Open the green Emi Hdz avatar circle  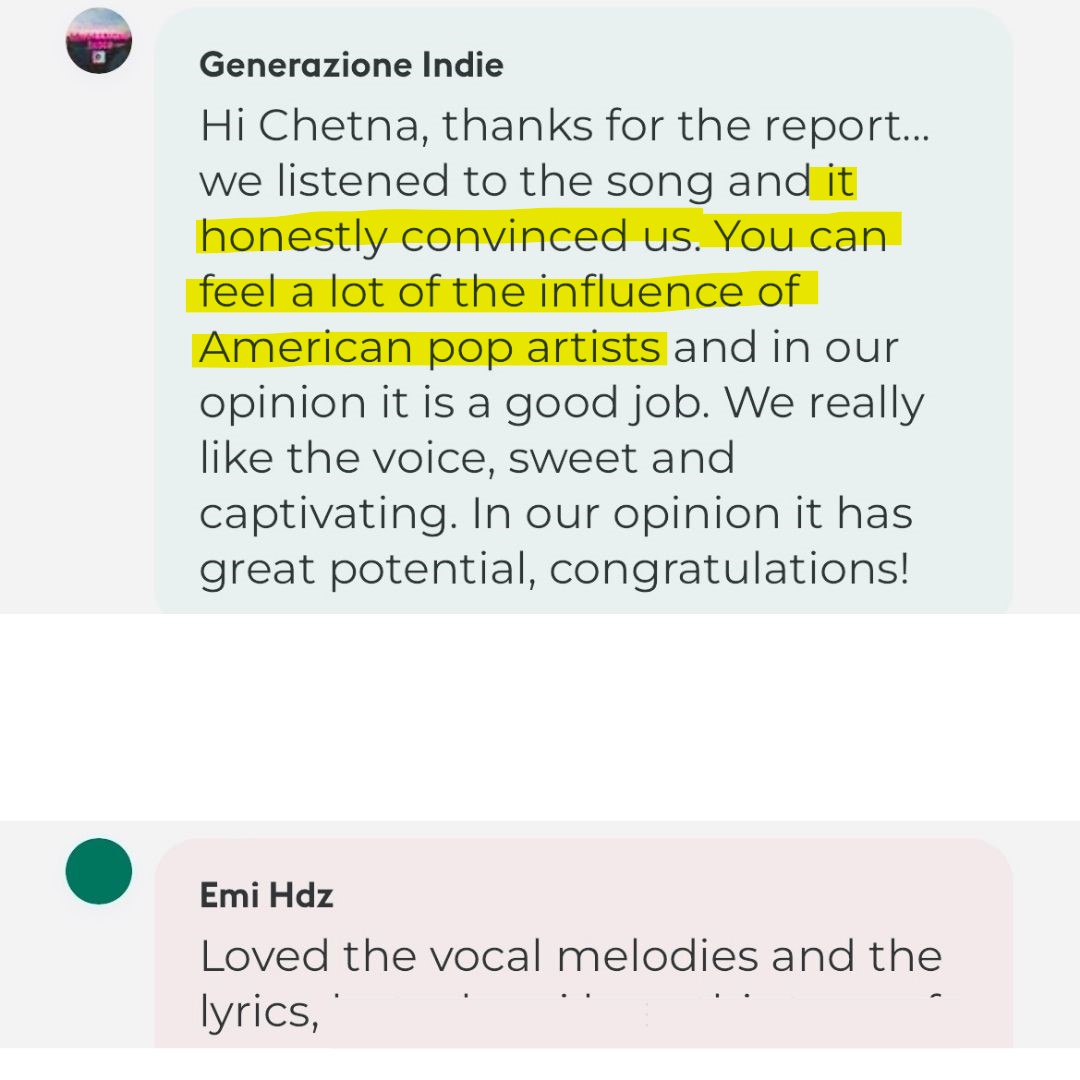98,871
